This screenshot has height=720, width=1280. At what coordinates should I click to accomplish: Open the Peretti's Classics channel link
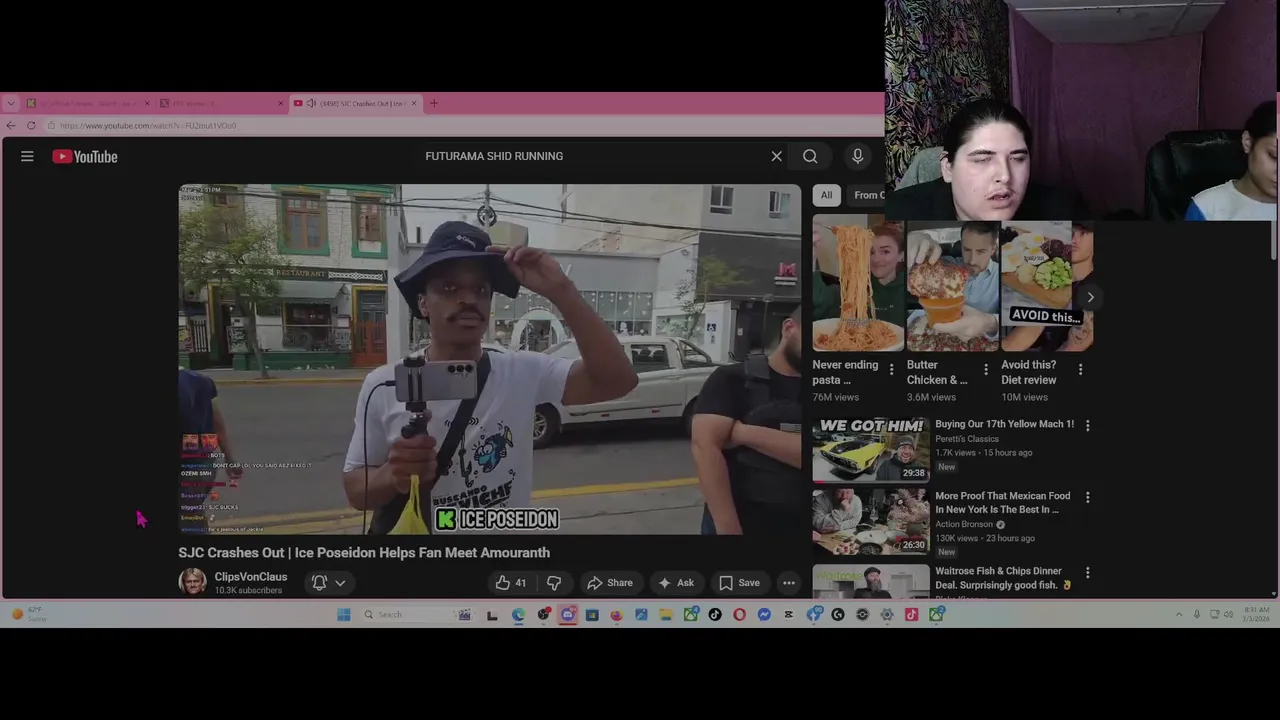[x=967, y=438]
